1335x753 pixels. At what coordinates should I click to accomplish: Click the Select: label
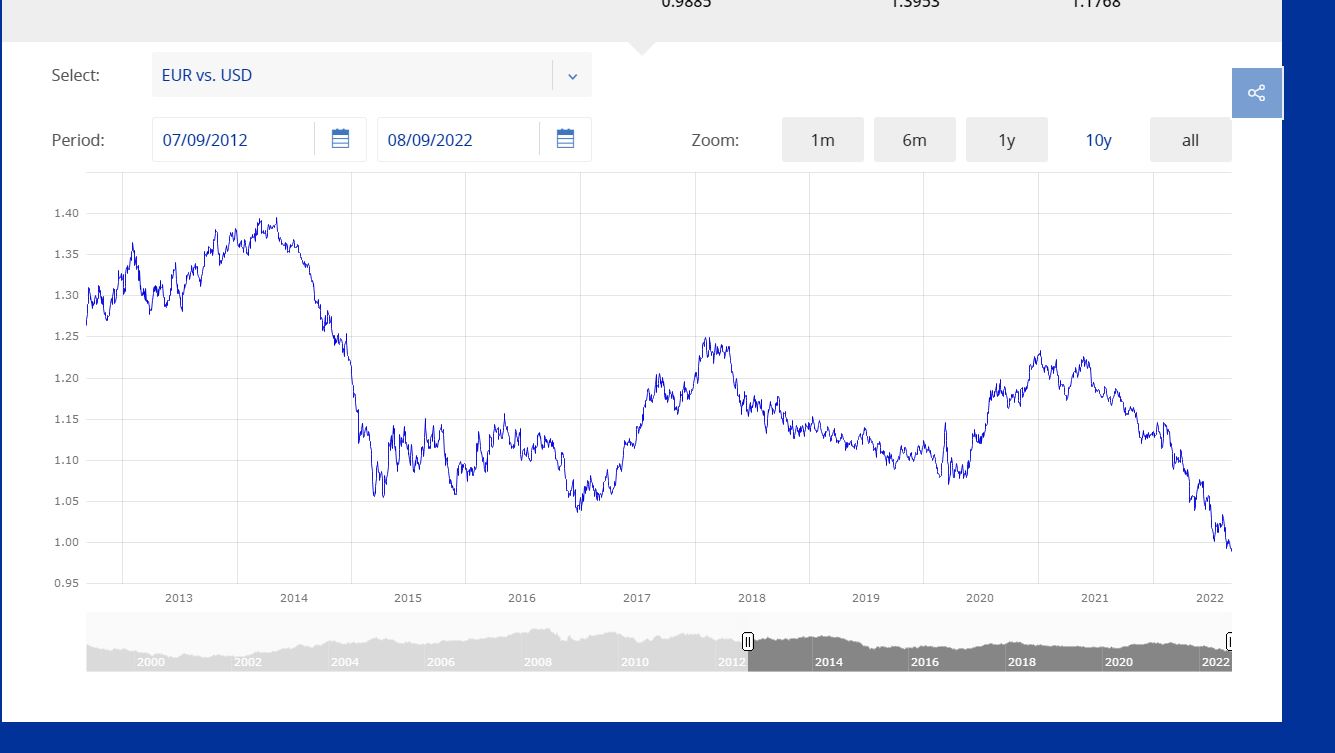tap(76, 75)
